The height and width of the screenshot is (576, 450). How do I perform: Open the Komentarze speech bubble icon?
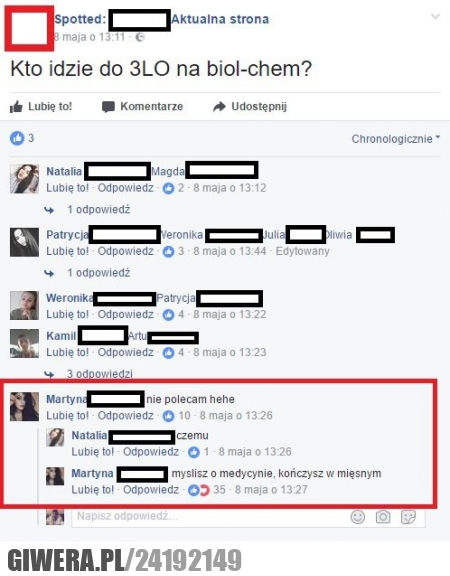[108, 107]
